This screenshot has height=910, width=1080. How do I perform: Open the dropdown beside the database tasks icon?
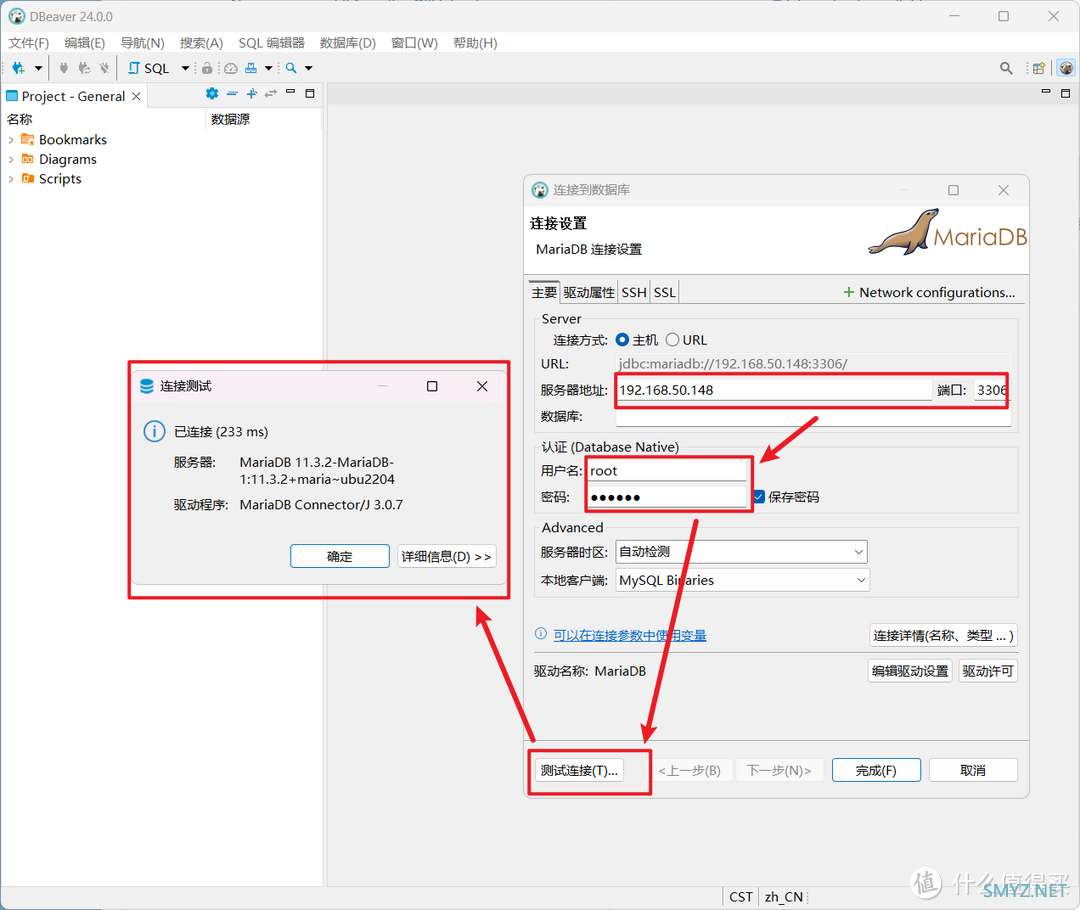pyautogui.click(x=269, y=68)
